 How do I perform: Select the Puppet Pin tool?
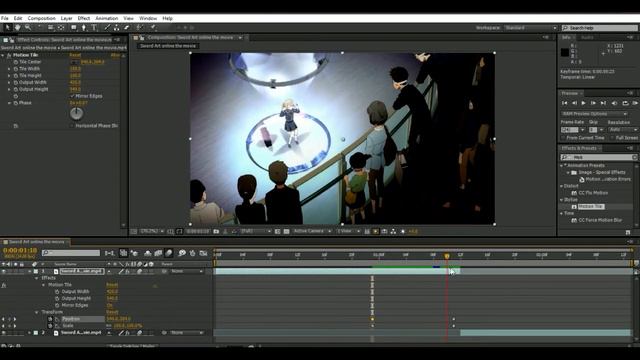(x=153, y=28)
